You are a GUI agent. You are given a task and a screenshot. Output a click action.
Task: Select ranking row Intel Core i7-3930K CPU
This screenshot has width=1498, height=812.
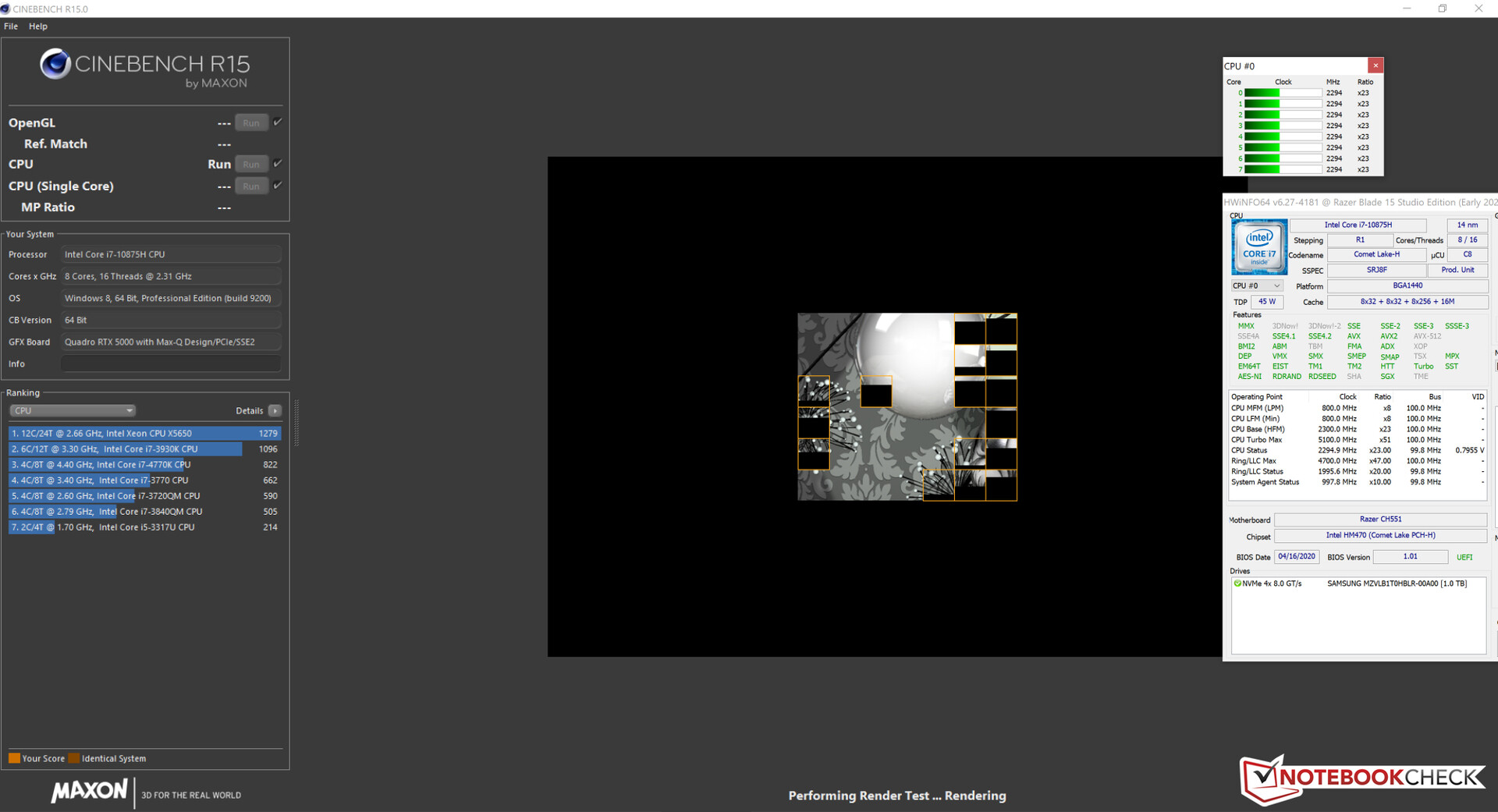[145, 449]
